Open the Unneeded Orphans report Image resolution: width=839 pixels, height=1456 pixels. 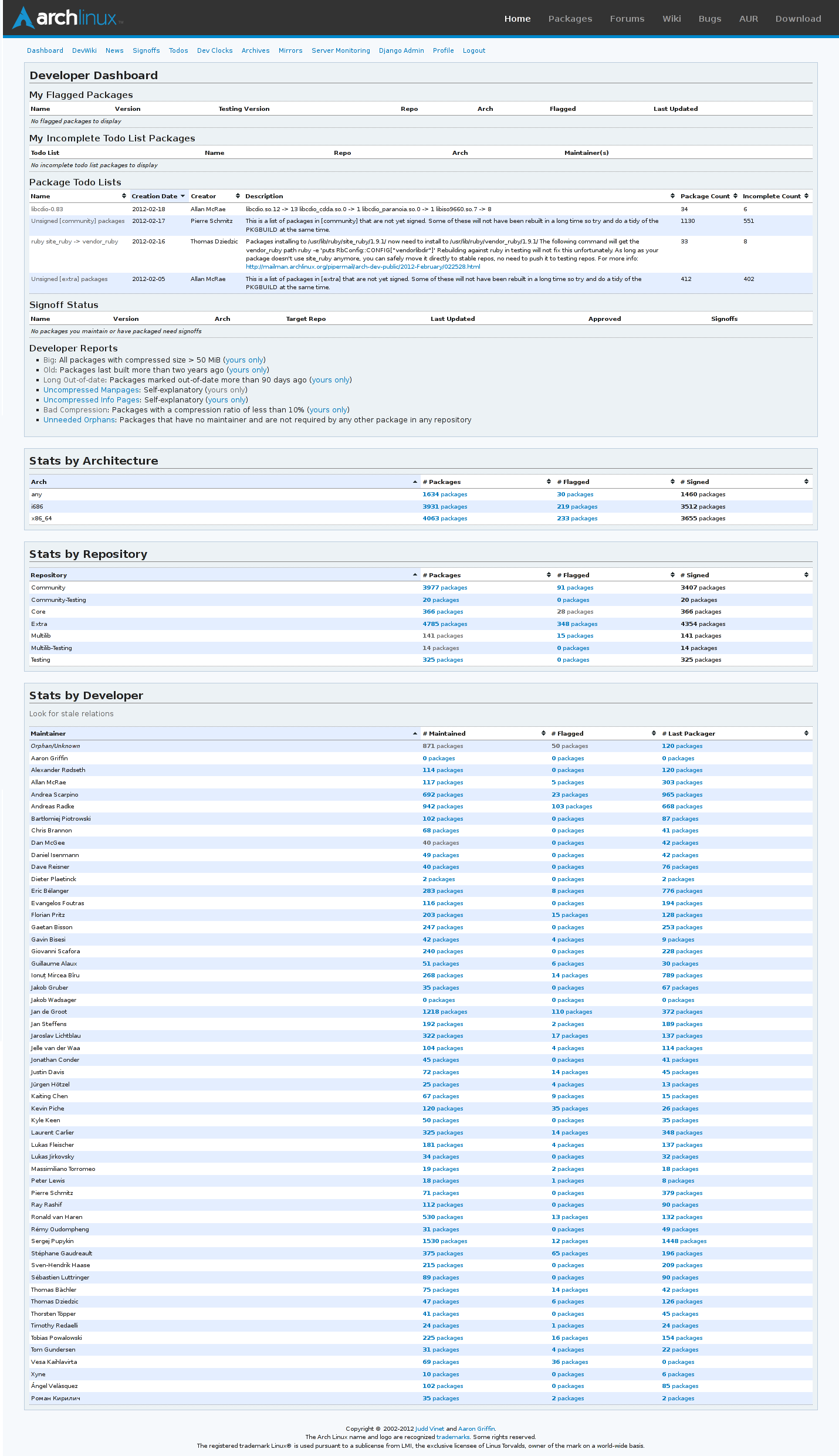(x=79, y=420)
